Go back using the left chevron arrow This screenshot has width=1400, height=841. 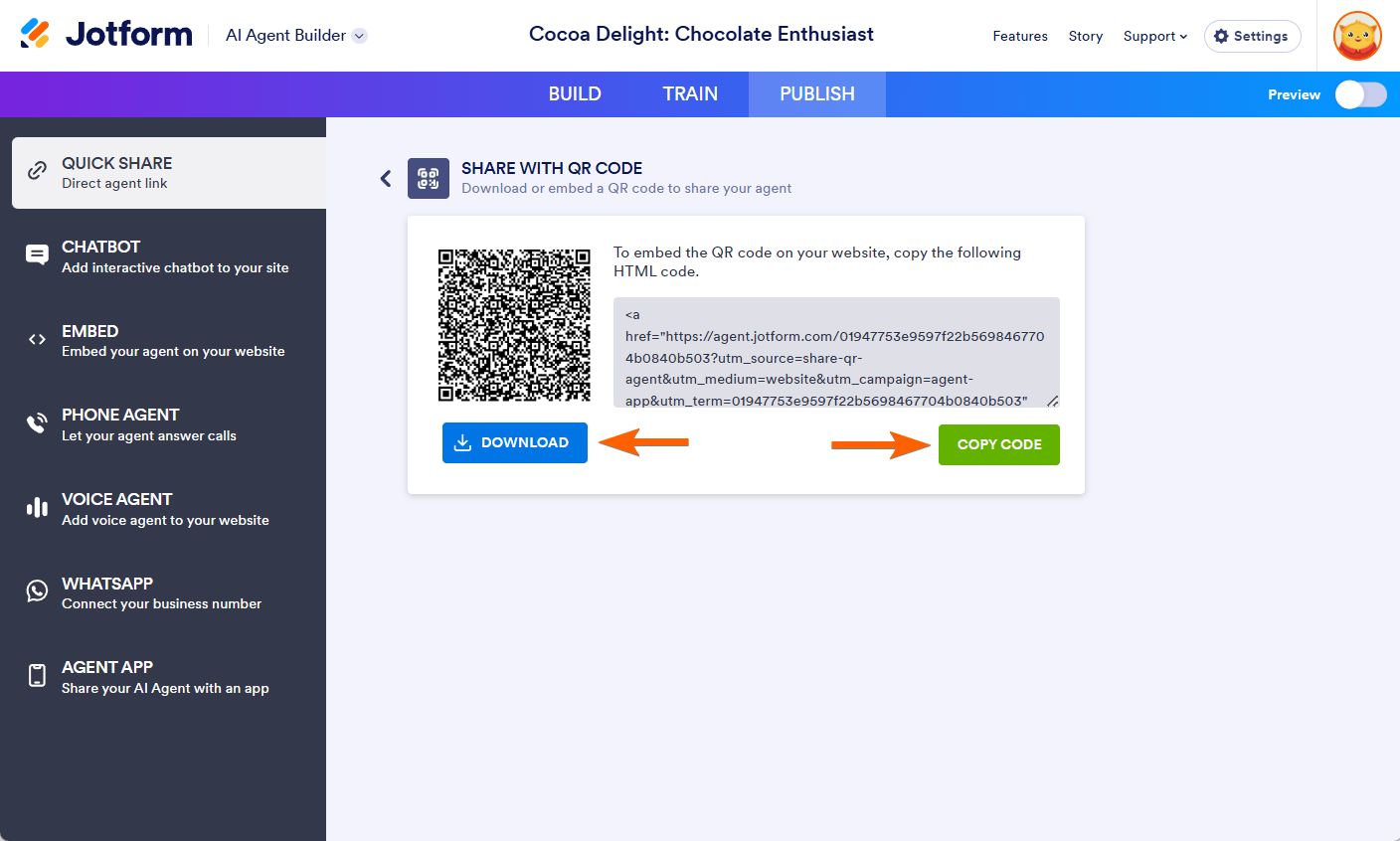click(386, 179)
